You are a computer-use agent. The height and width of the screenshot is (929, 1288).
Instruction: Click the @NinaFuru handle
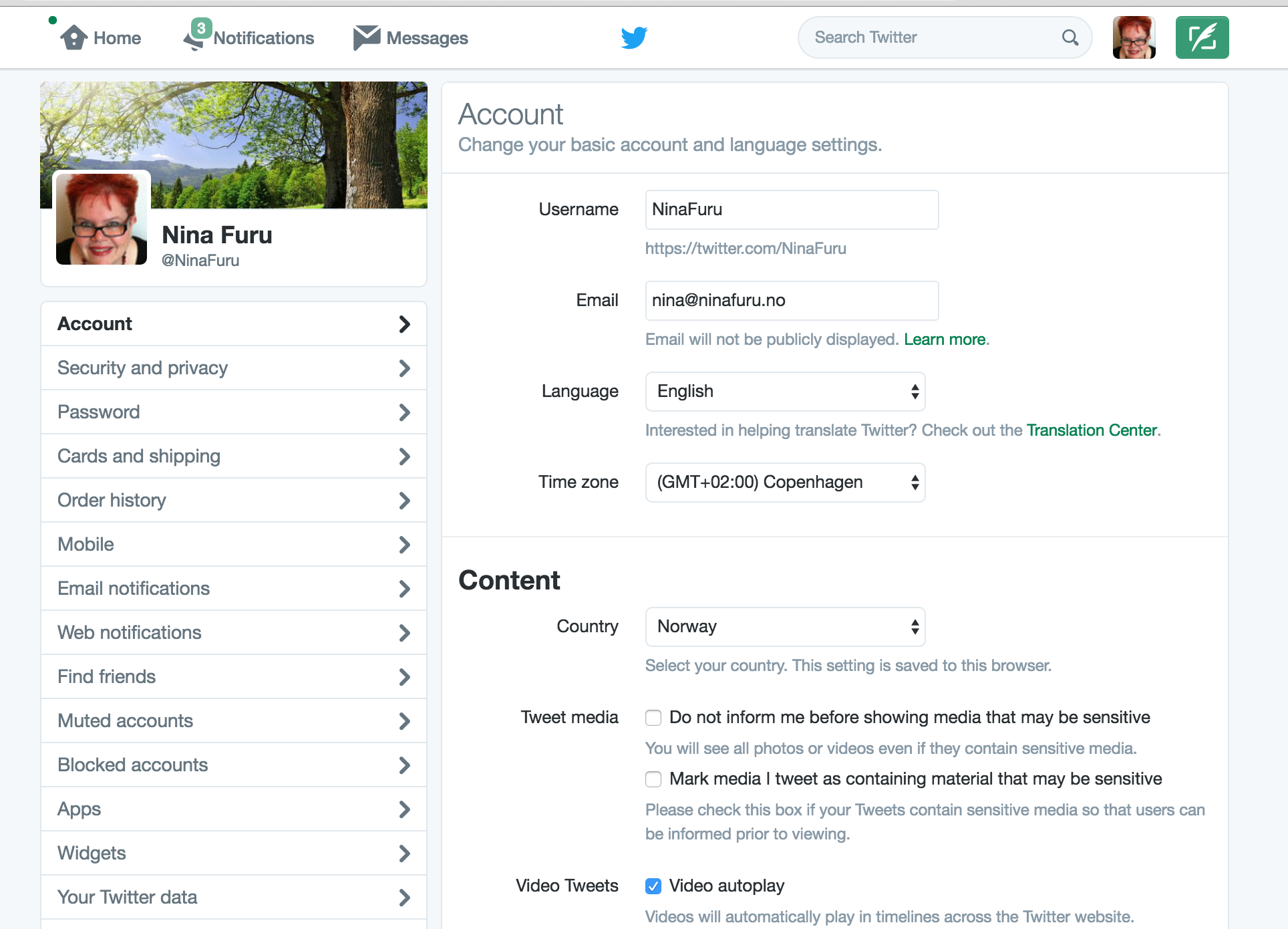coord(200,261)
